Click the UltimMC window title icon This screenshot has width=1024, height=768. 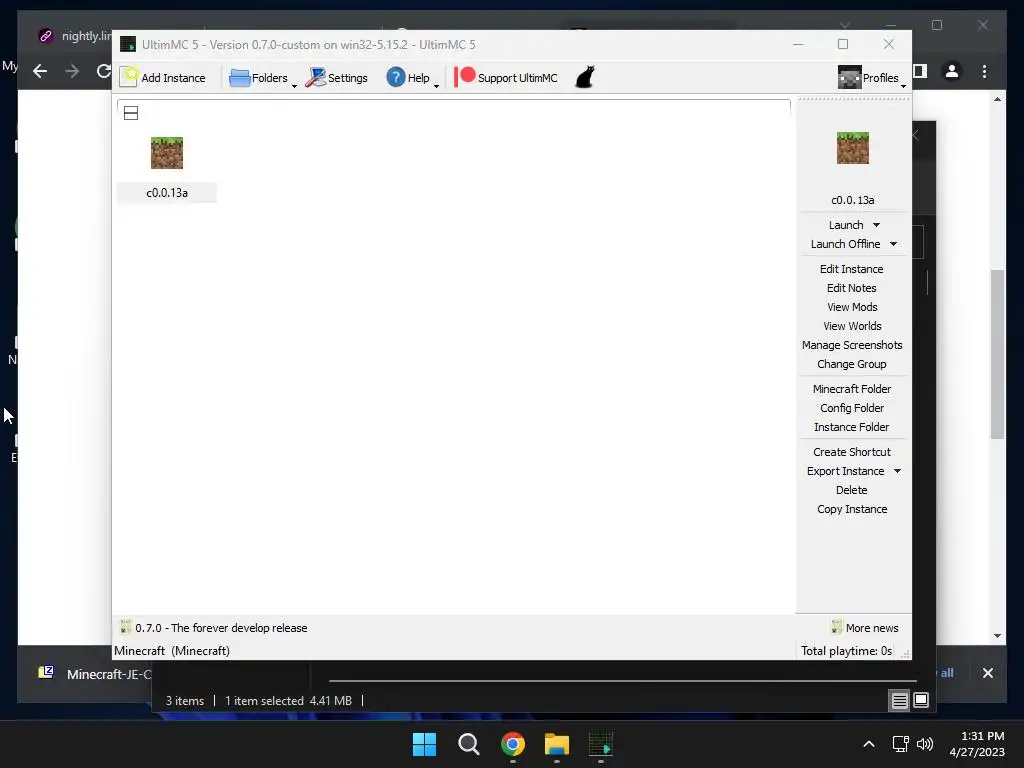pyautogui.click(x=128, y=44)
